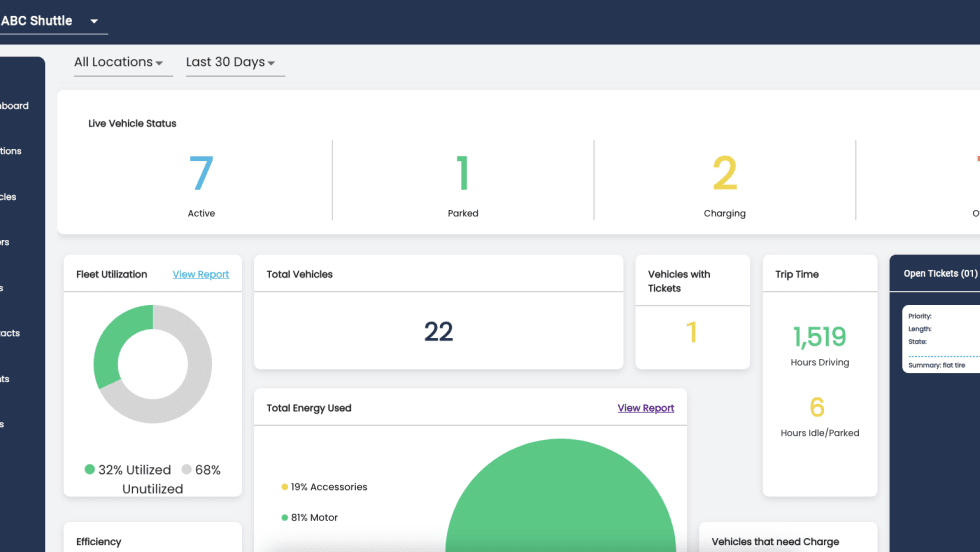Open the Last 30 Days date range dropdown

[231, 62]
